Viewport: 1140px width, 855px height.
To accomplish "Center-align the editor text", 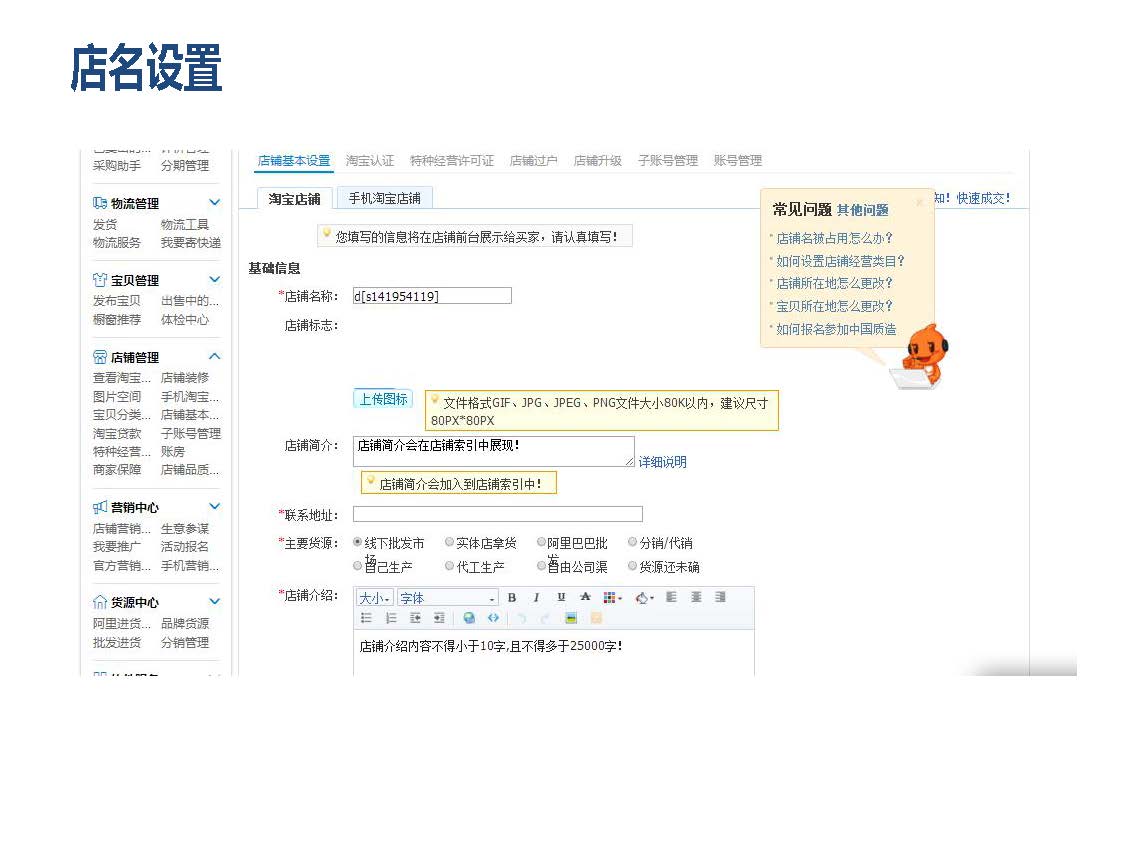I will click(696, 598).
